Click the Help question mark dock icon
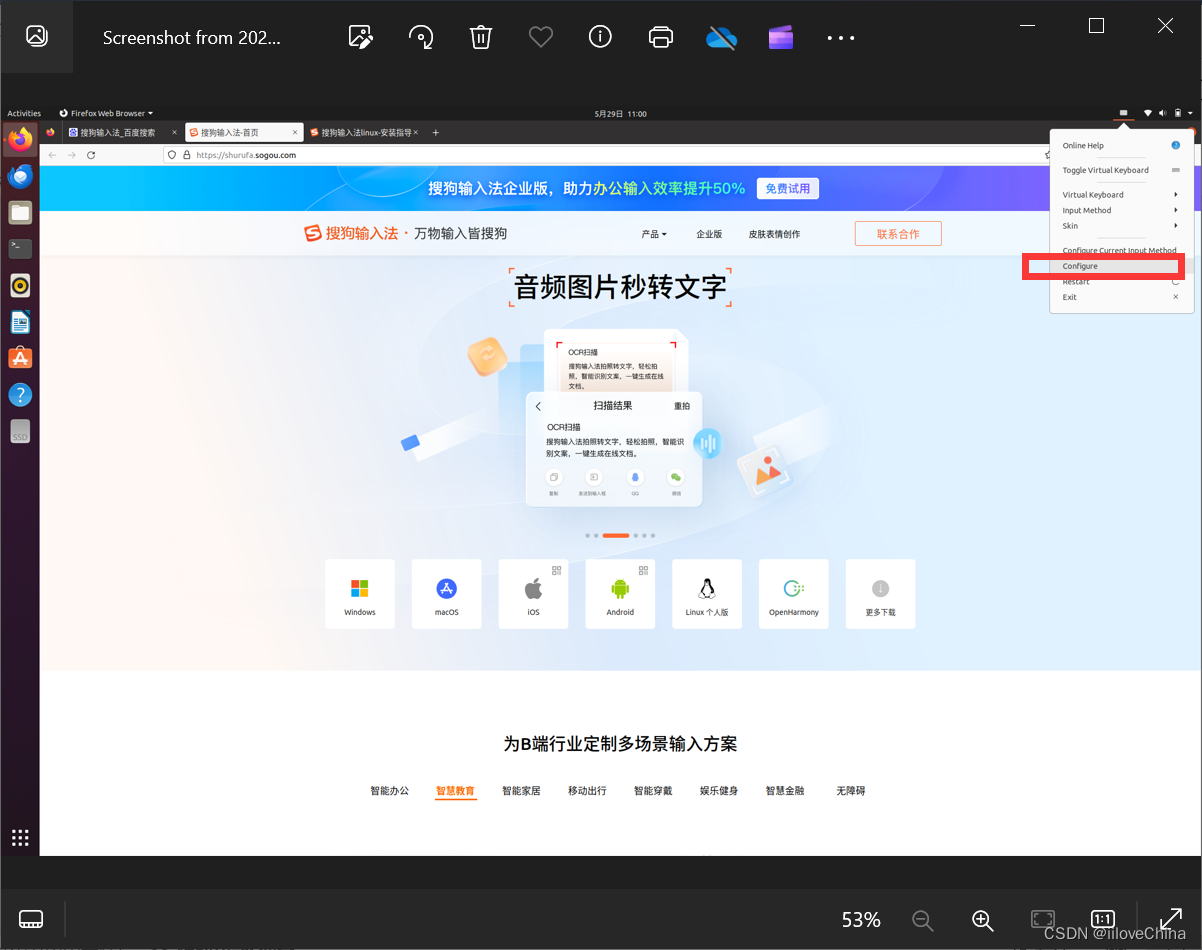The height and width of the screenshot is (950, 1202). pos(20,394)
